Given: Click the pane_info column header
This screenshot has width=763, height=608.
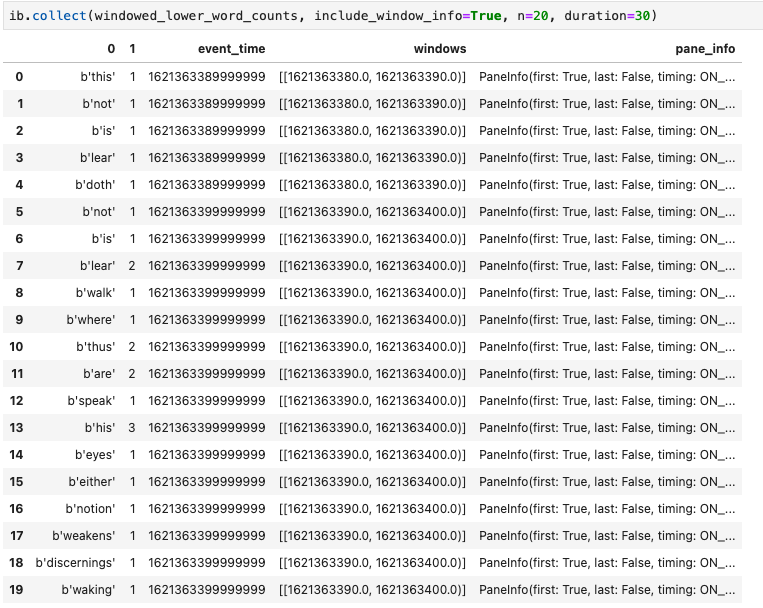Looking at the screenshot, I should tap(705, 49).
